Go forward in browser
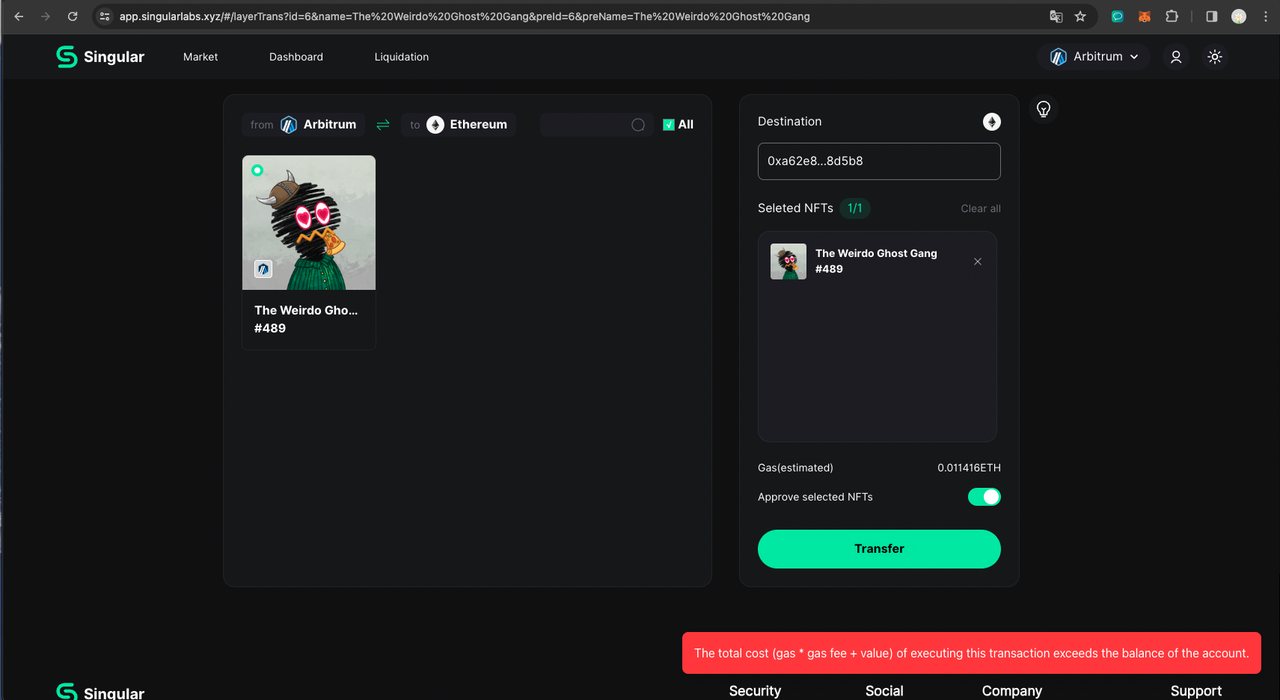Screen dimensions: 1280x700 (x=45, y=17)
